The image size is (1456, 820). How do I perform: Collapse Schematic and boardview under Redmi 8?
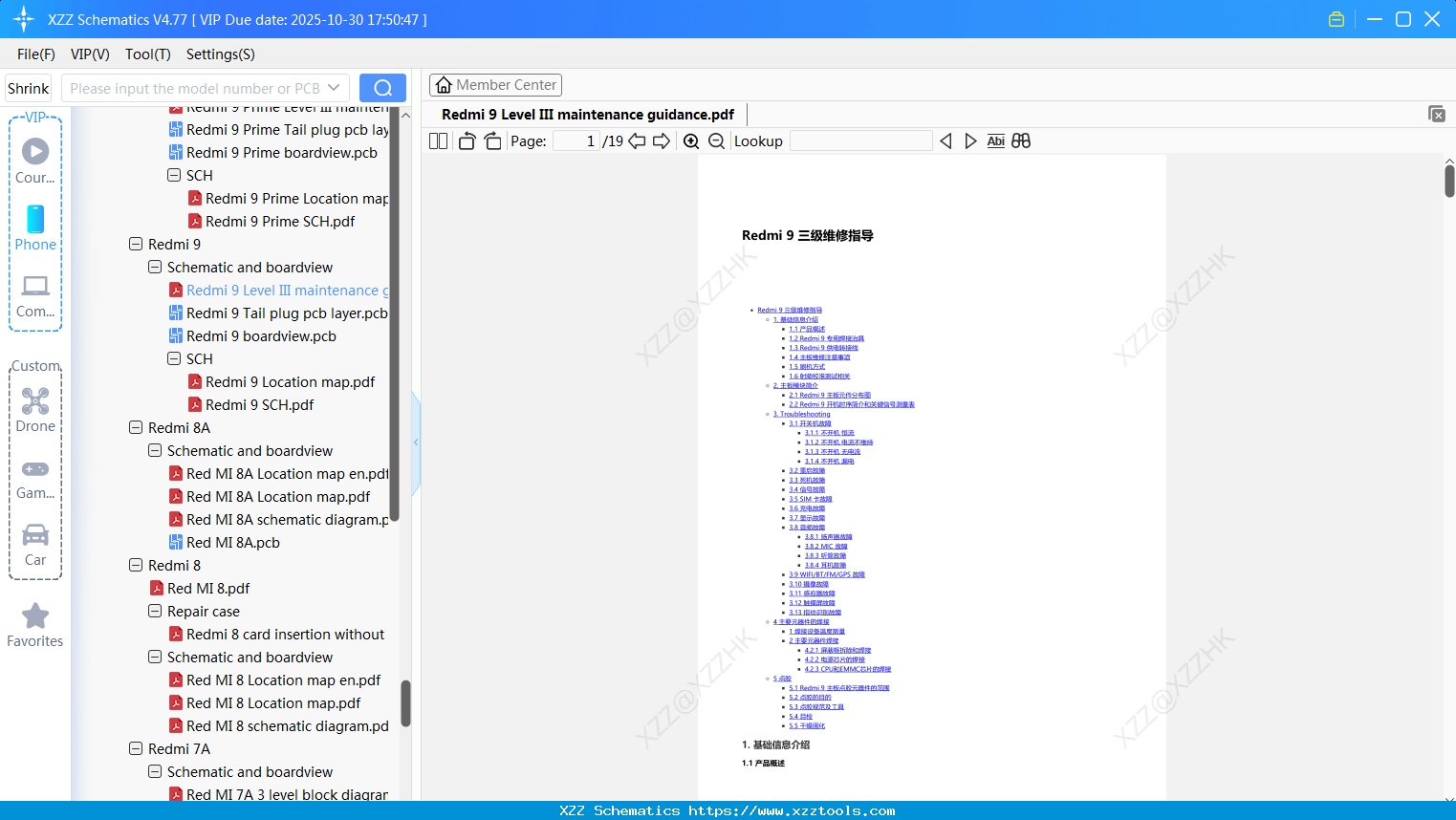point(155,657)
